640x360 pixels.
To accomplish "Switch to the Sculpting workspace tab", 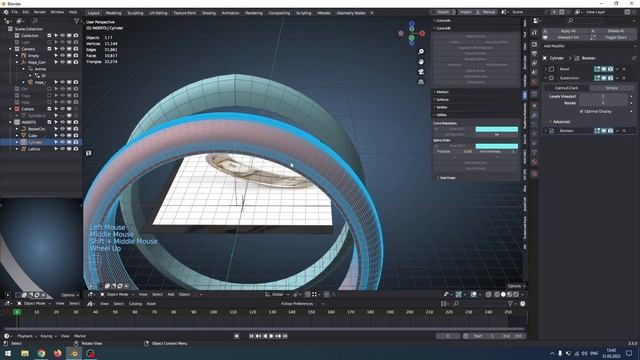I will point(136,13).
